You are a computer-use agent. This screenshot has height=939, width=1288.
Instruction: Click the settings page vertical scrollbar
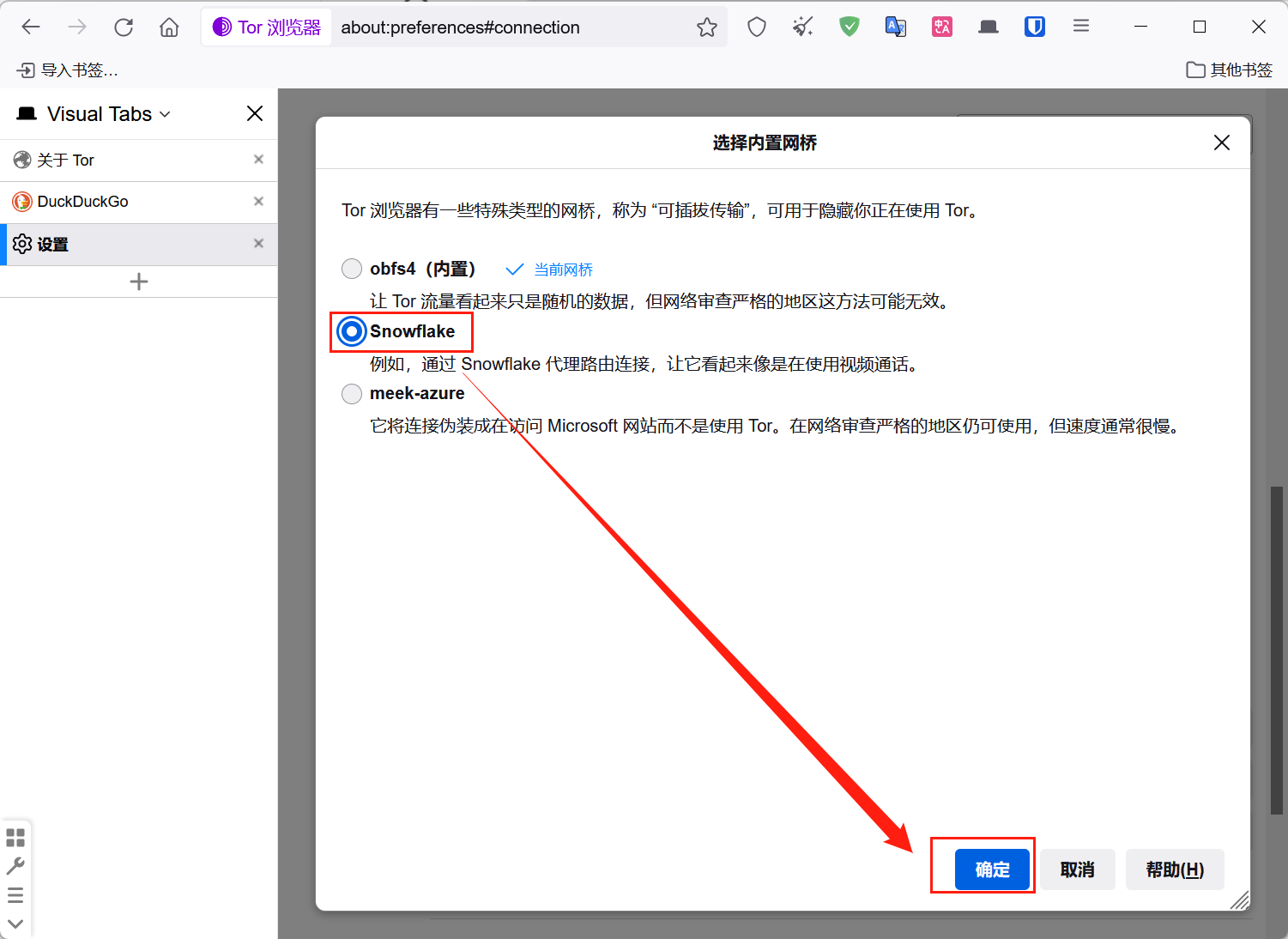(x=1277, y=651)
